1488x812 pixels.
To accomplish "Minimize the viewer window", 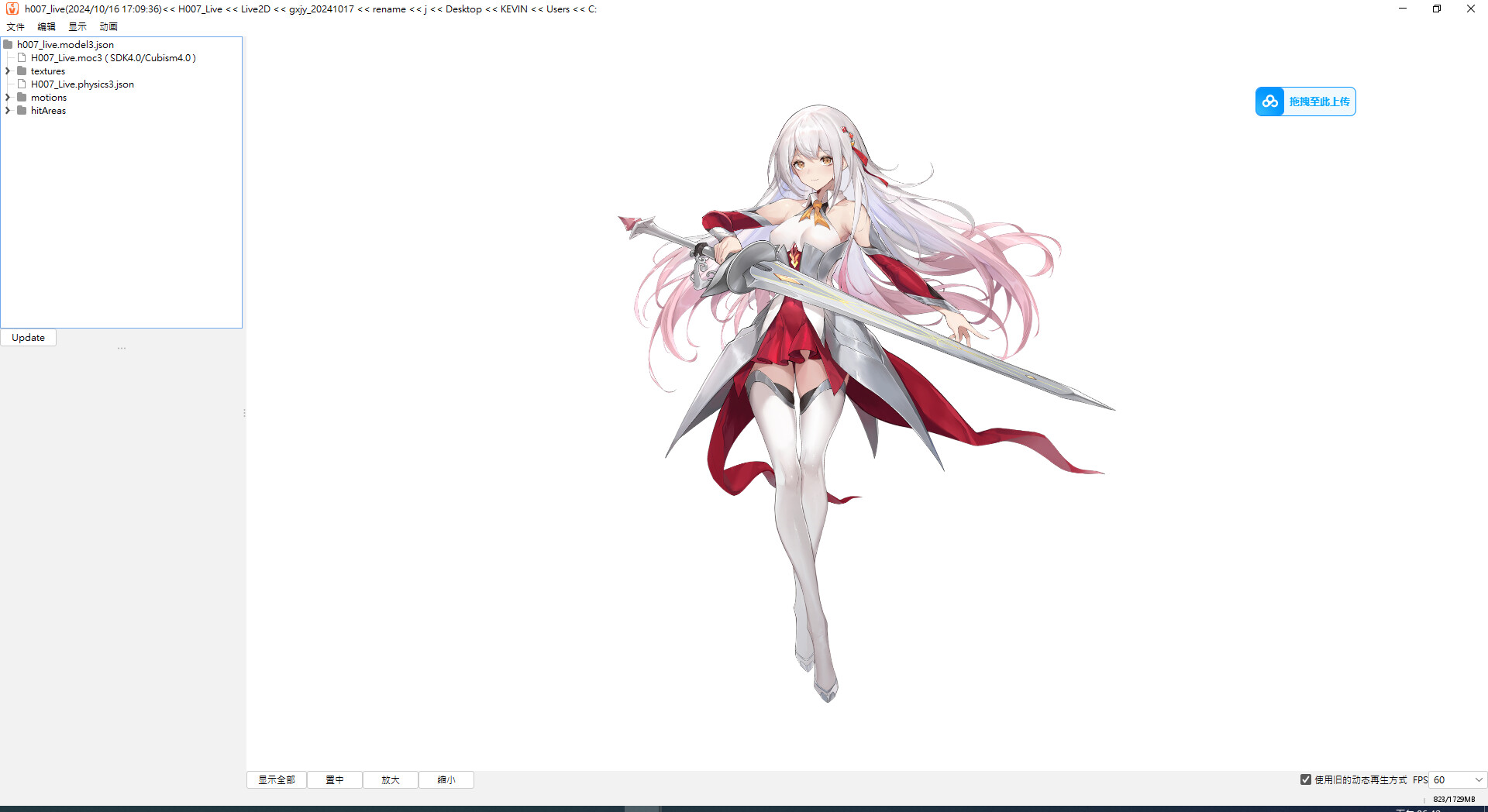I will coord(1402,9).
